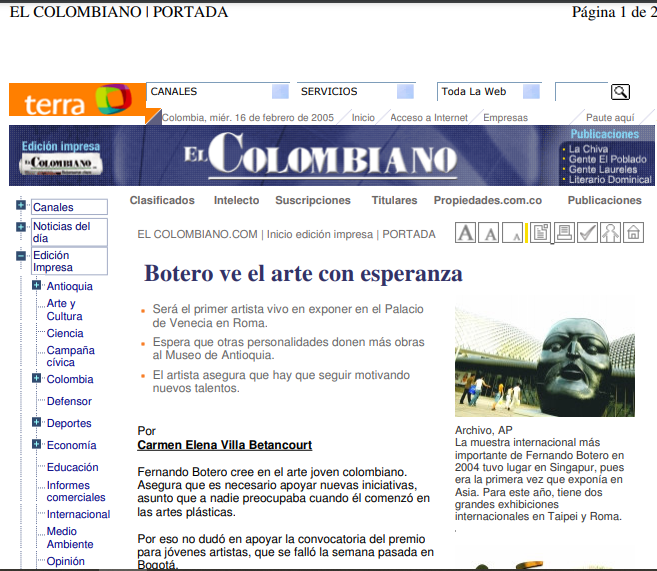Expand the Antioquia section
657x571 pixels.
click(36, 286)
